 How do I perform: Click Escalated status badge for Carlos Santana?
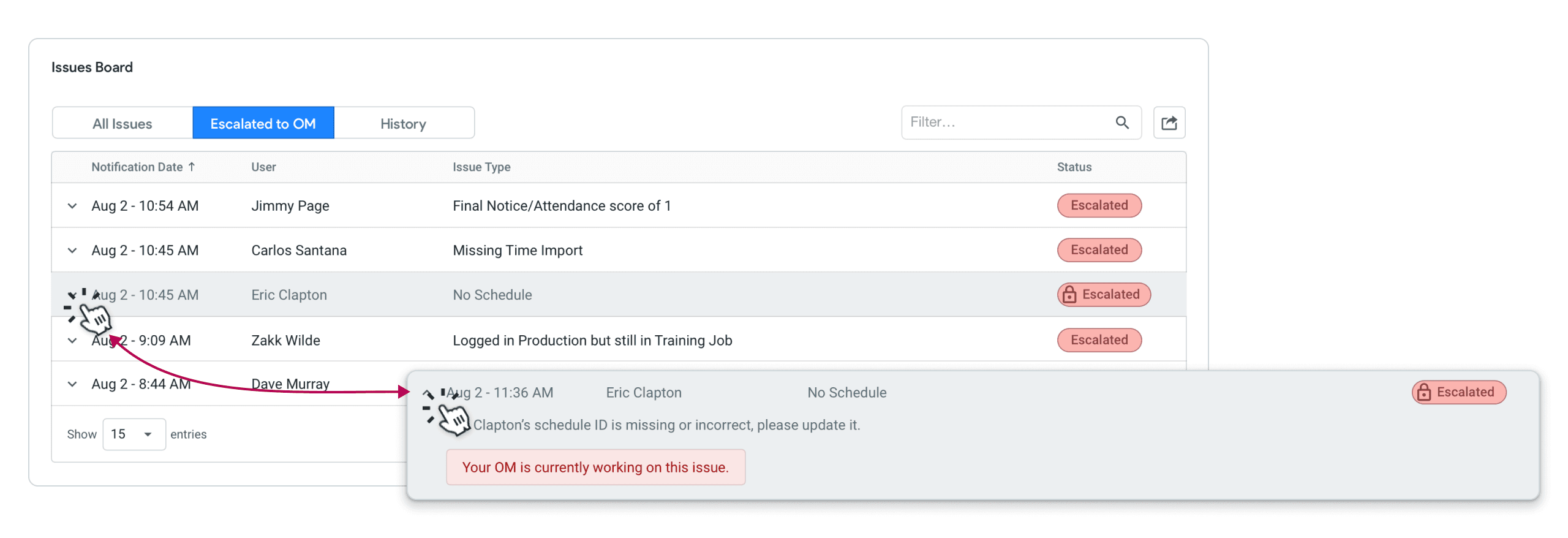click(1099, 250)
